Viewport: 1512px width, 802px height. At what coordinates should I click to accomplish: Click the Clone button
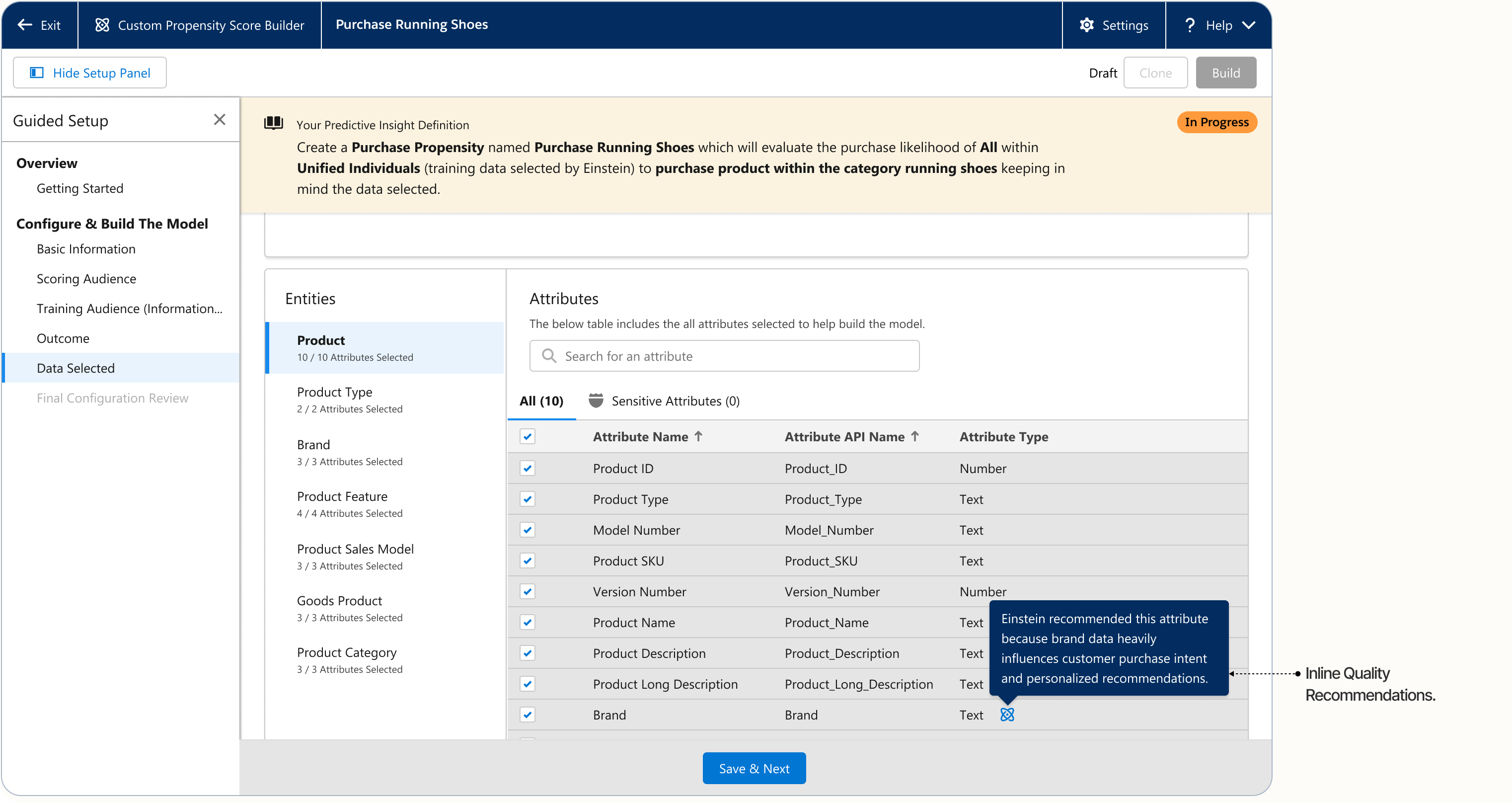click(1155, 73)
